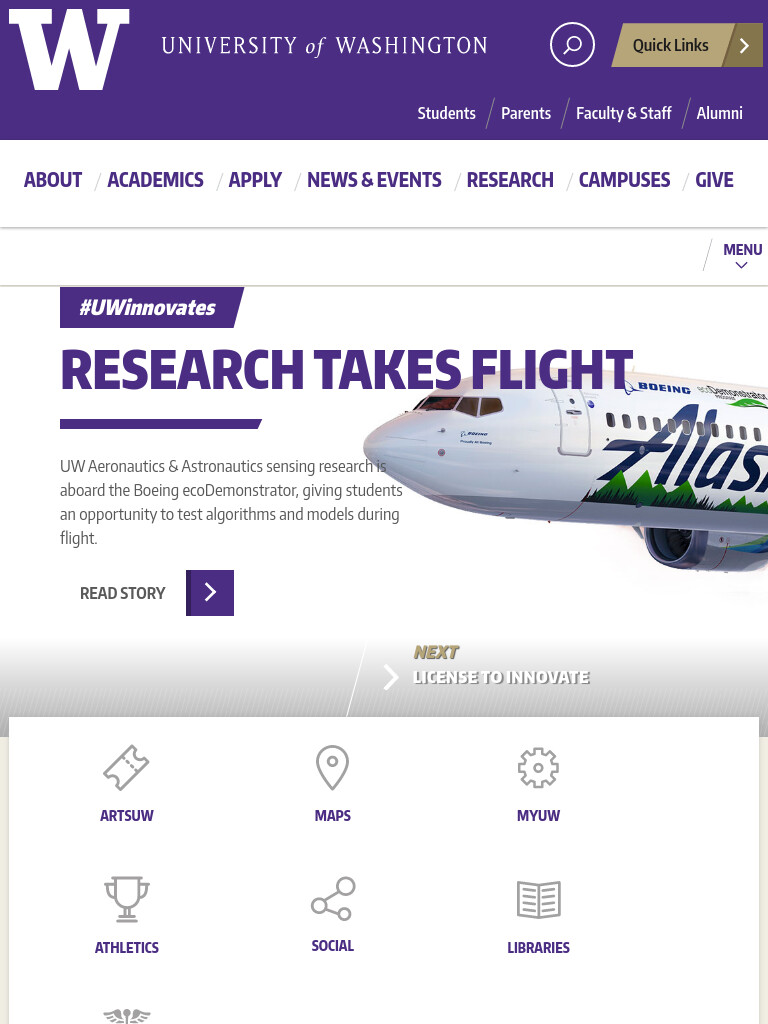
Task: Click the University of Washington W logo
Action: [x=69, y=50]
